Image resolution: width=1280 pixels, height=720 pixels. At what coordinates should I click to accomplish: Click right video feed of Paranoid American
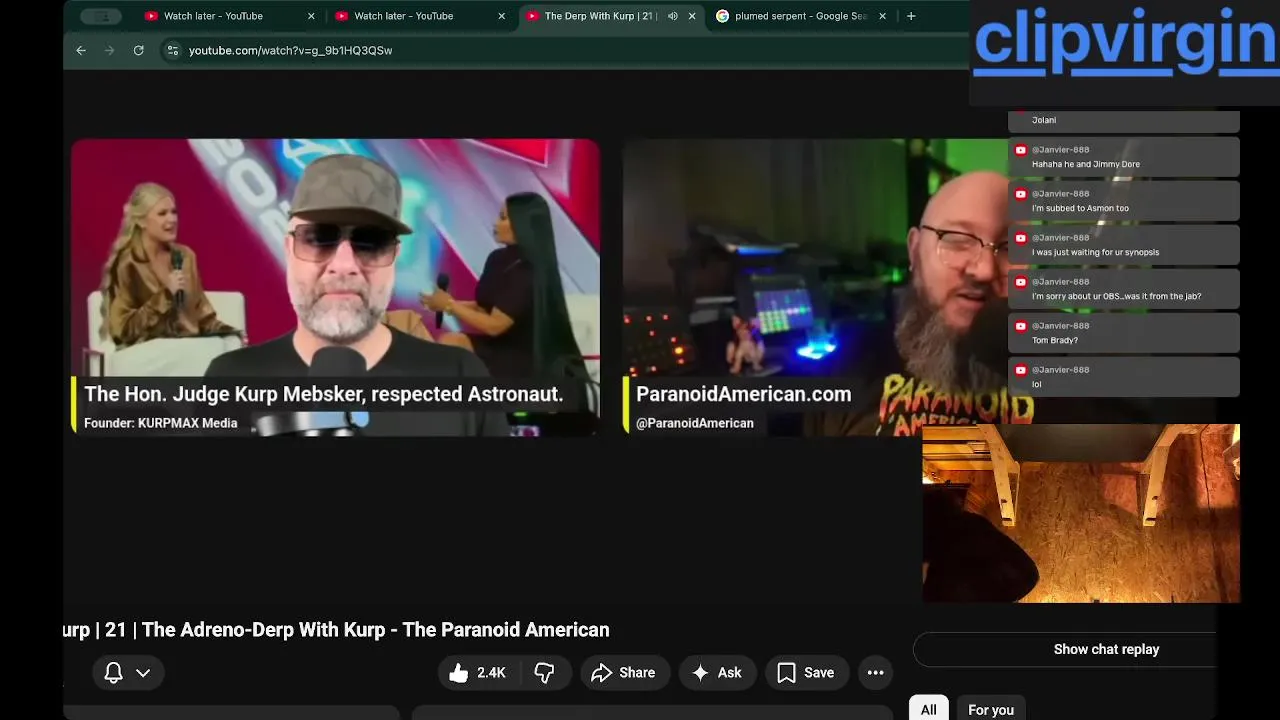tap(815, 287)
